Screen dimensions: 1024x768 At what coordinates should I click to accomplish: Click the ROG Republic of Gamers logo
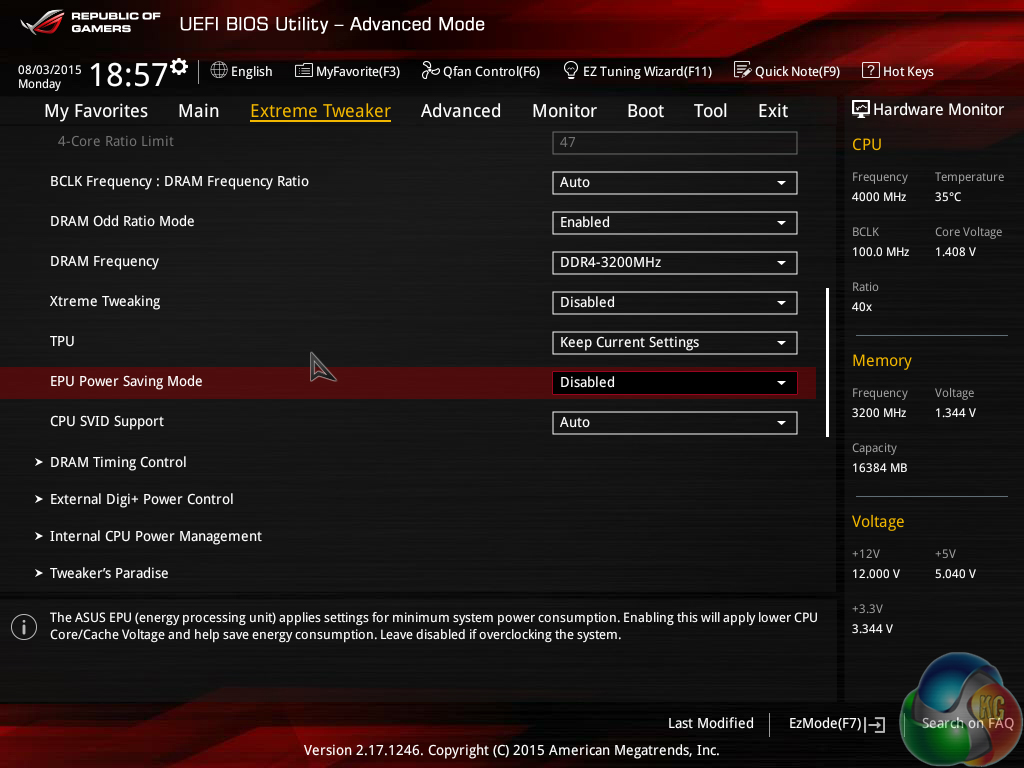click(89, 22)
